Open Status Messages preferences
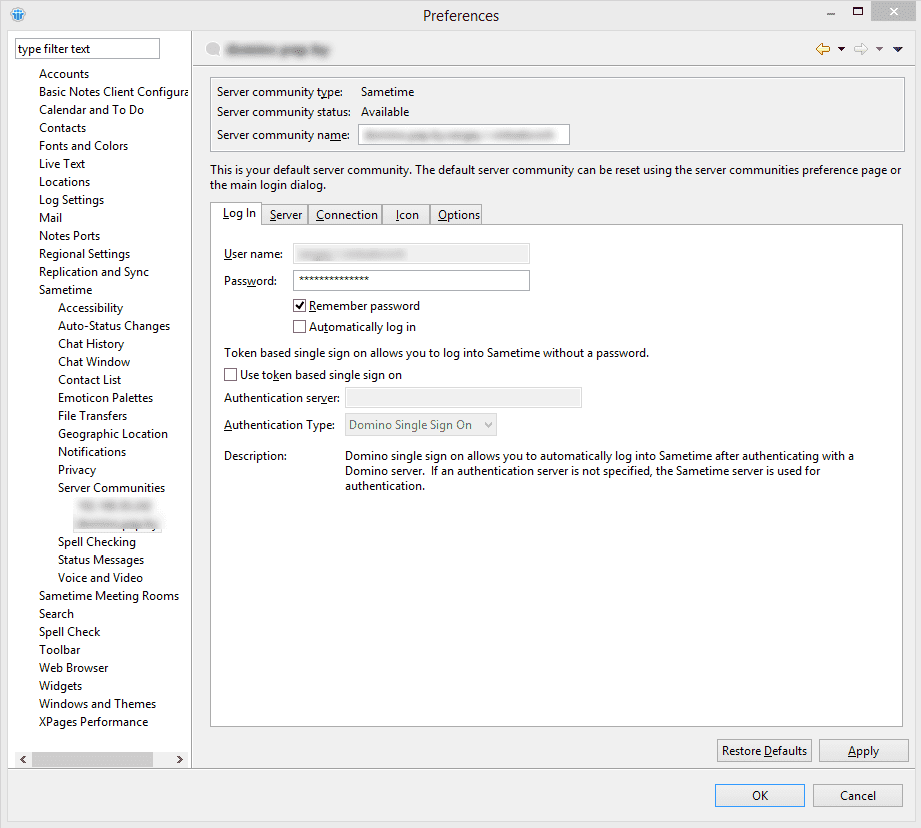The height and width of the screenshot is (828, 921). pyautogui.click(x=100, y=560)
